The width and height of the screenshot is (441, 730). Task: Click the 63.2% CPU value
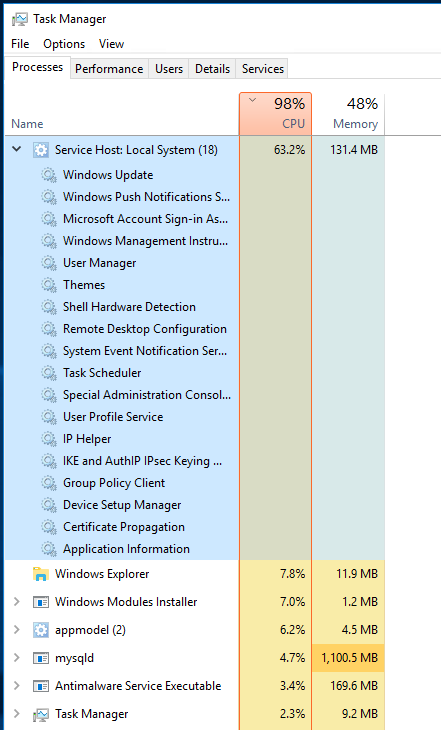coord(289,150)
